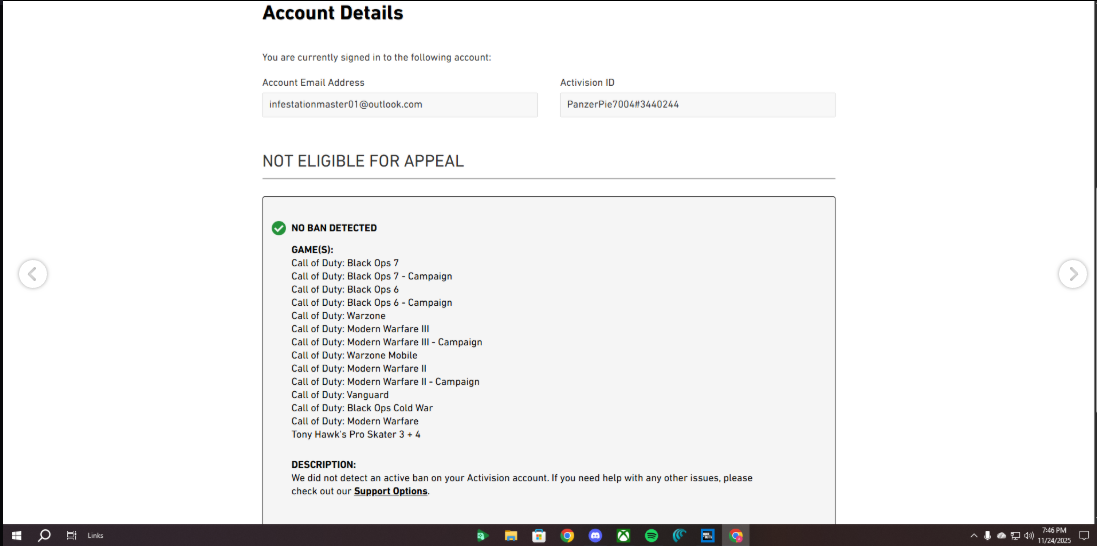
Task: Select Call of Duty: Black Ops 7 - Campaign
Action: tap(371, 276)
